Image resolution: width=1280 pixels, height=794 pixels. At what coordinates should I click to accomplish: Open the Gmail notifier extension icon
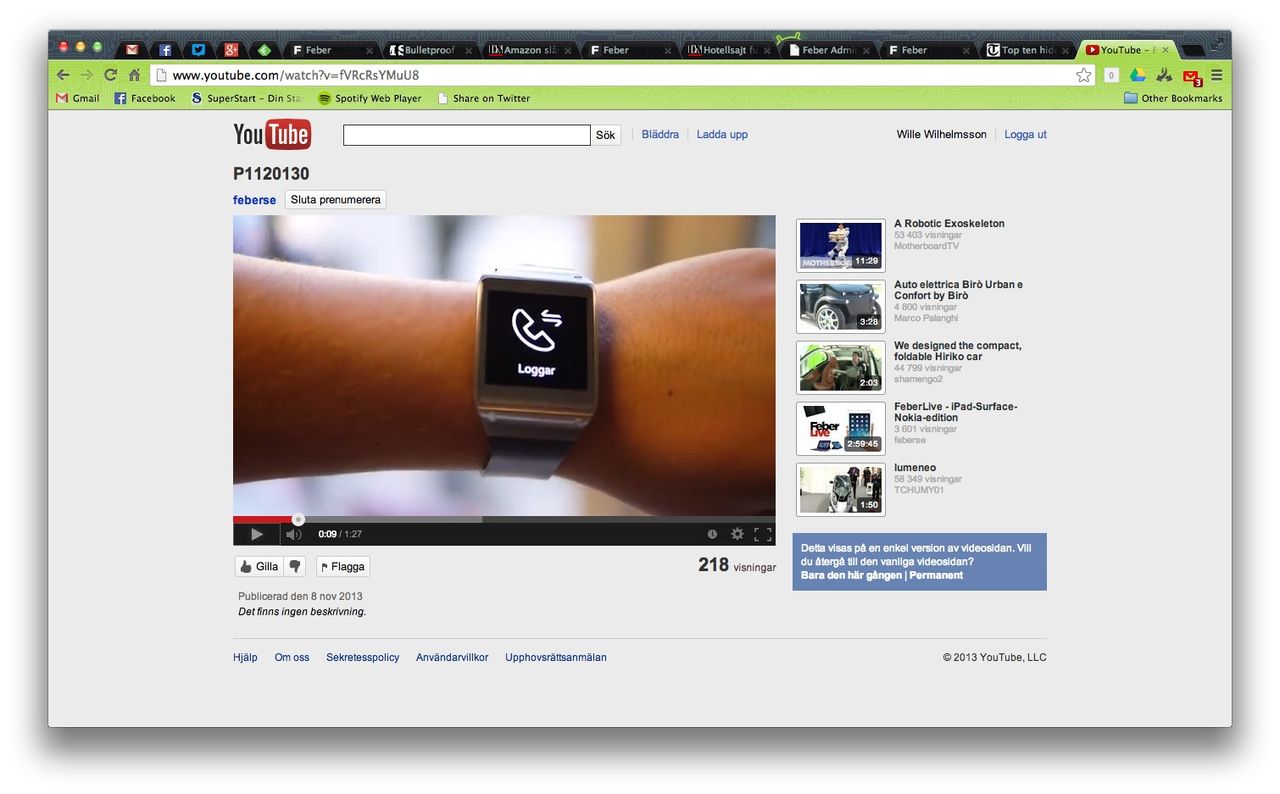1190,74
